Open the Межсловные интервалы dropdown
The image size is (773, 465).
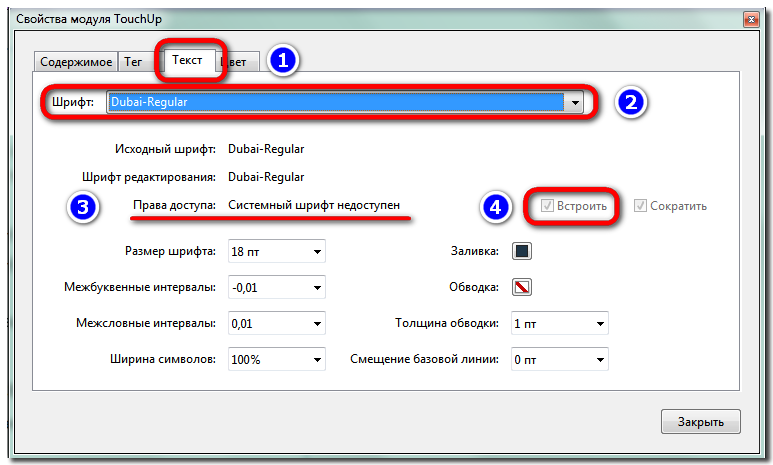point(317,323)
